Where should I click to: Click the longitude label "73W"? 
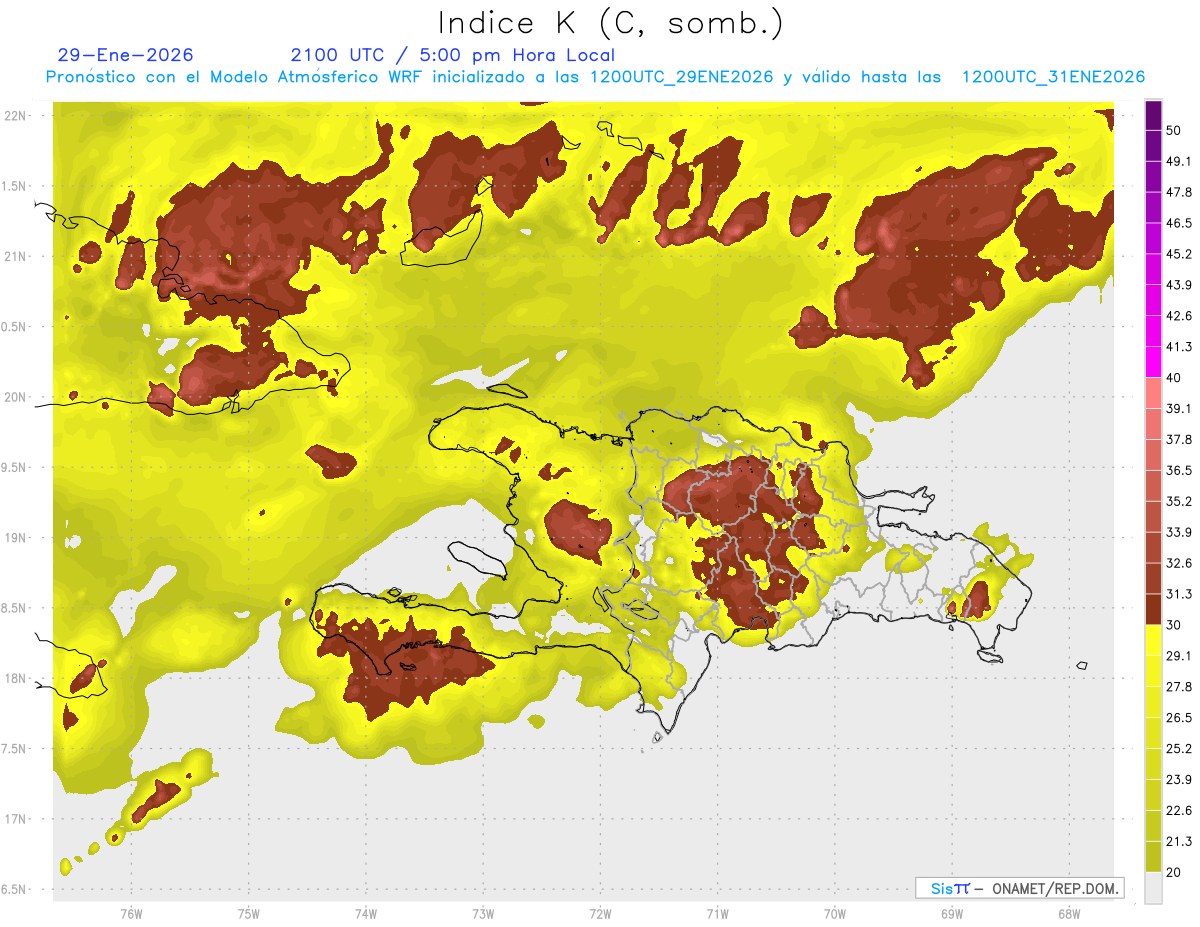(x=483, y=914)
